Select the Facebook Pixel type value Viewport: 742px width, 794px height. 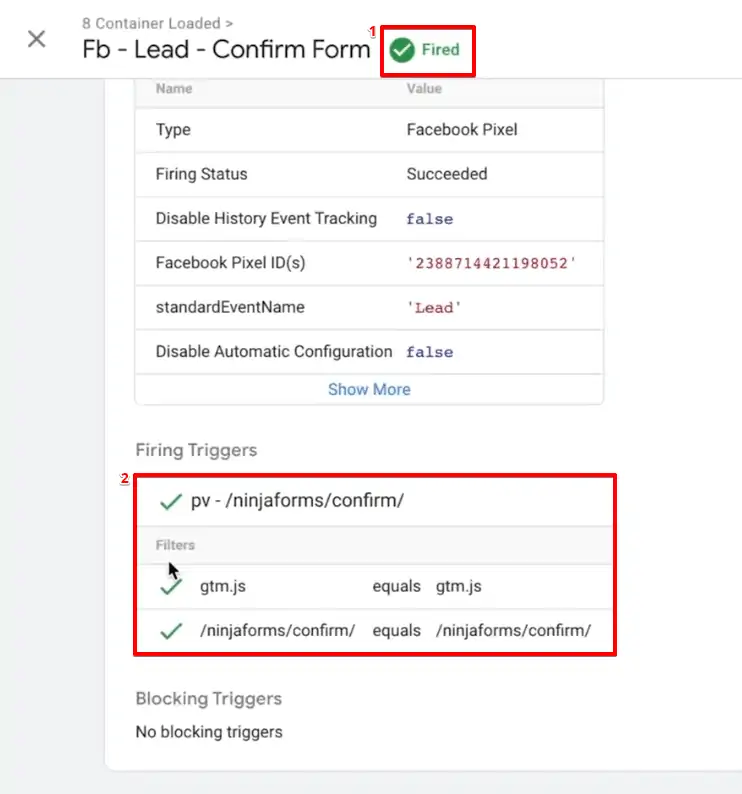(462, 130)
